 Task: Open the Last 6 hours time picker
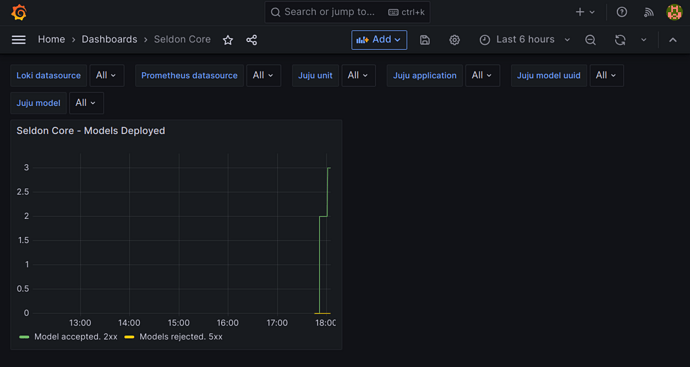tap(525, 40)
